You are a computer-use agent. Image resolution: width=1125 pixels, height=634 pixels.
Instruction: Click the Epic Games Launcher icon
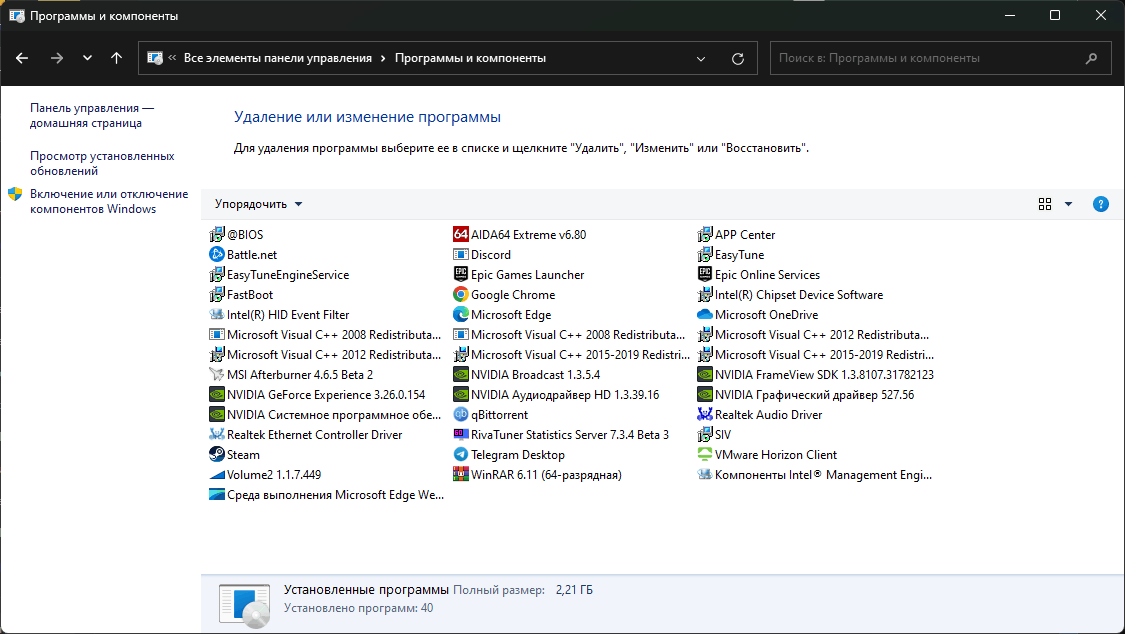pos(461,275)
